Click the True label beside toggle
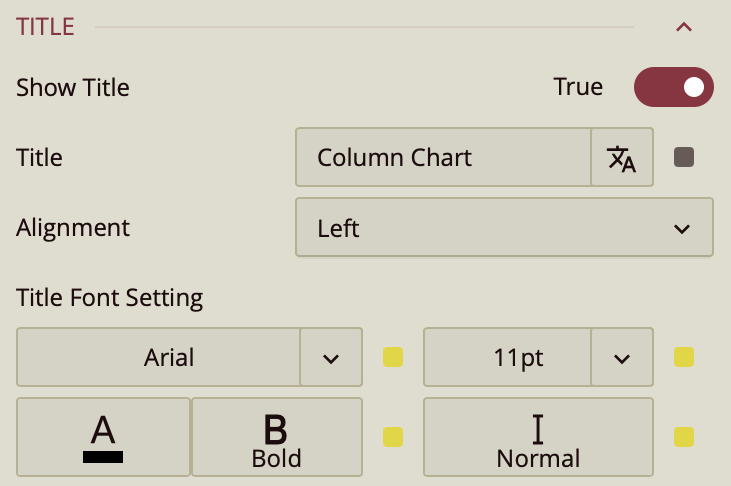Screen dimensions: 731x486 pyautogui.click(x=578, y=87)
